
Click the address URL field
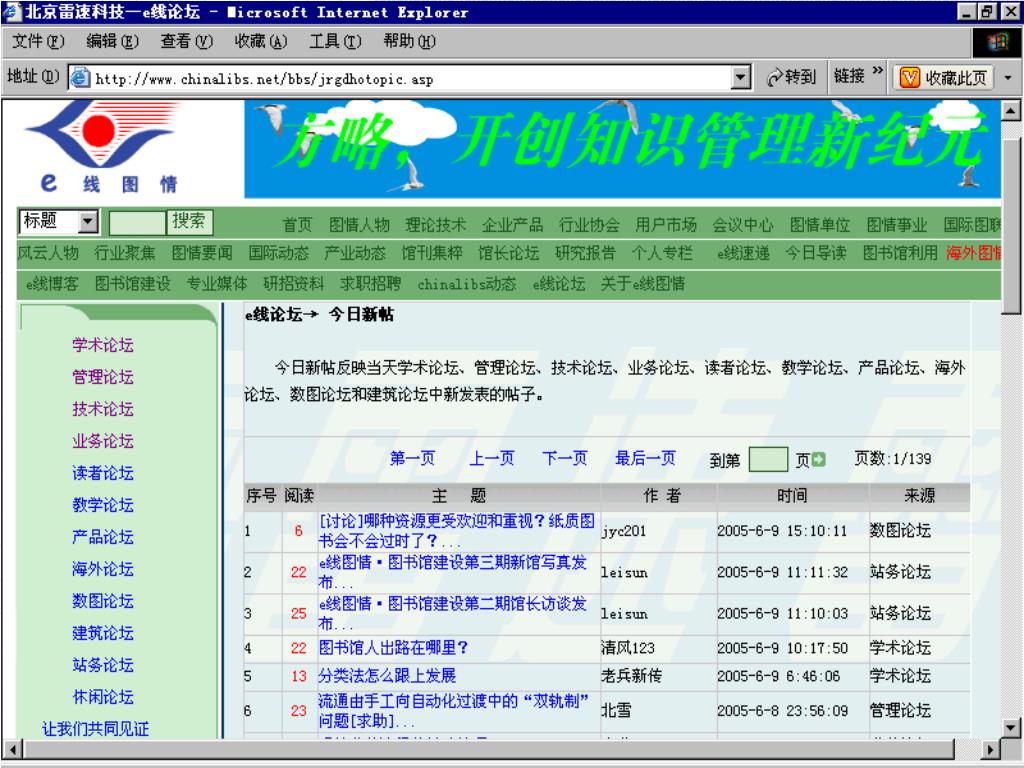click(411, 78)
